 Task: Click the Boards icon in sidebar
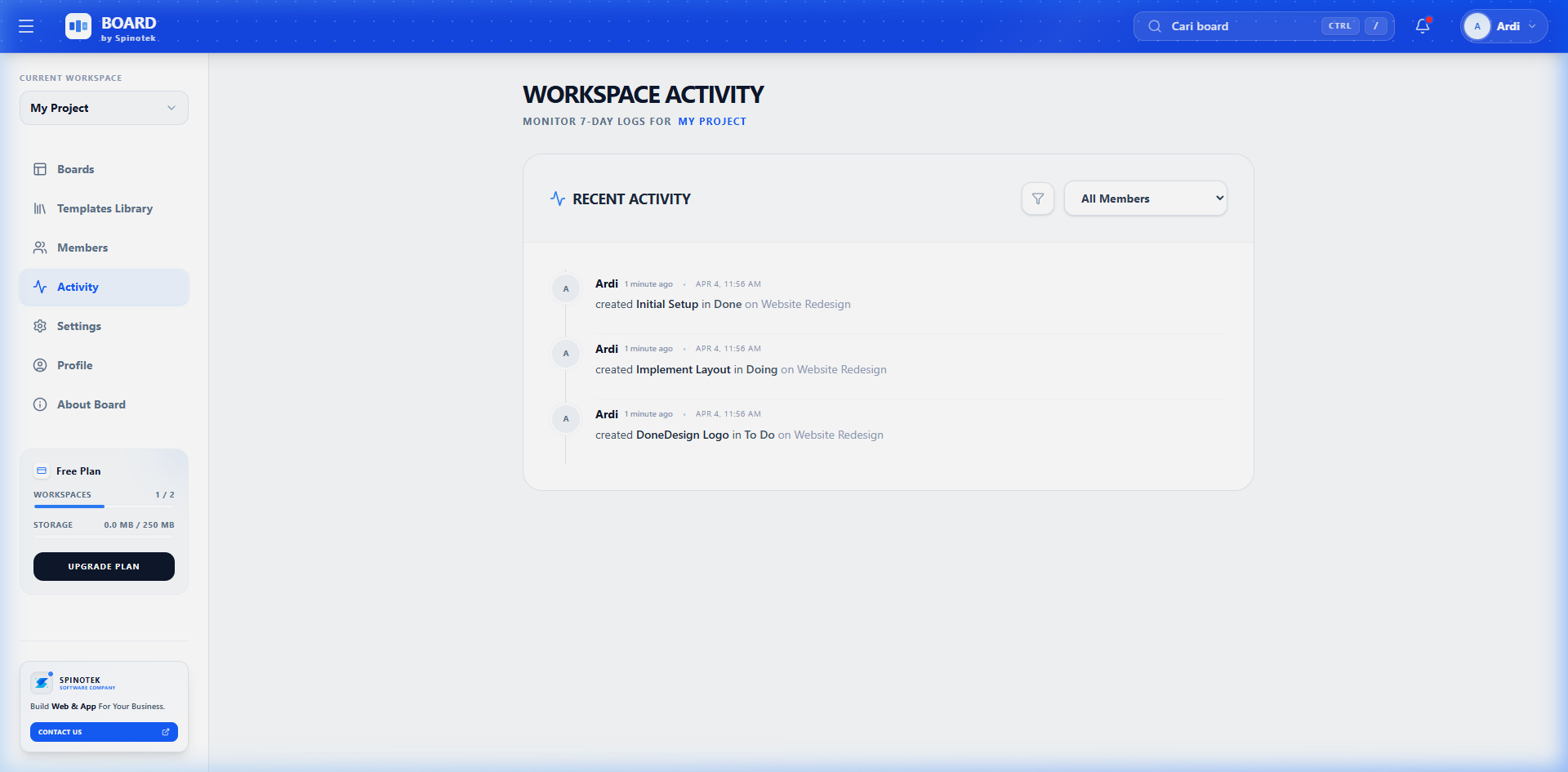[x=40, y=169]
